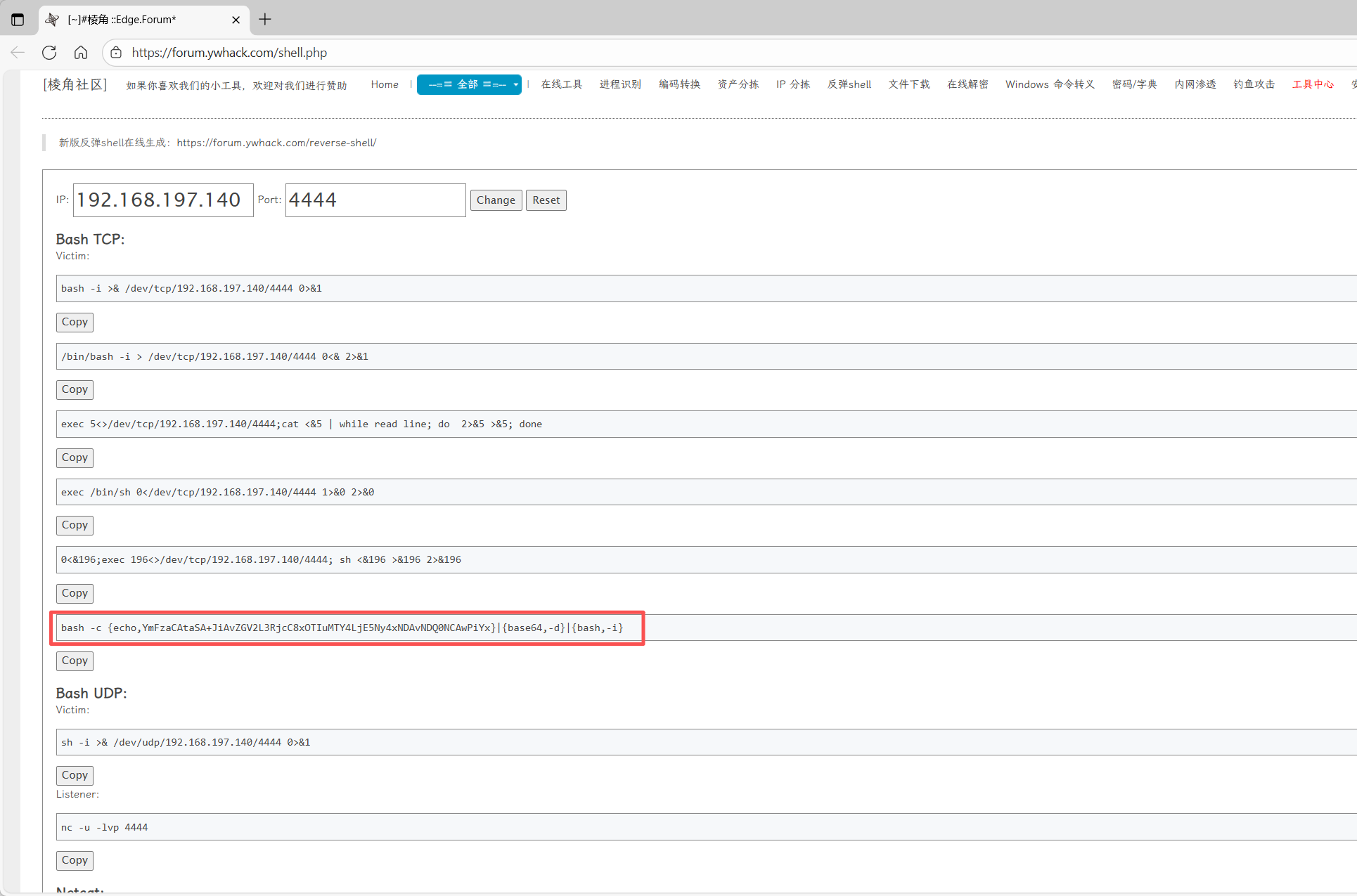
Task: Copy the nc -u -lvp listener command
Action: point(75,860)
